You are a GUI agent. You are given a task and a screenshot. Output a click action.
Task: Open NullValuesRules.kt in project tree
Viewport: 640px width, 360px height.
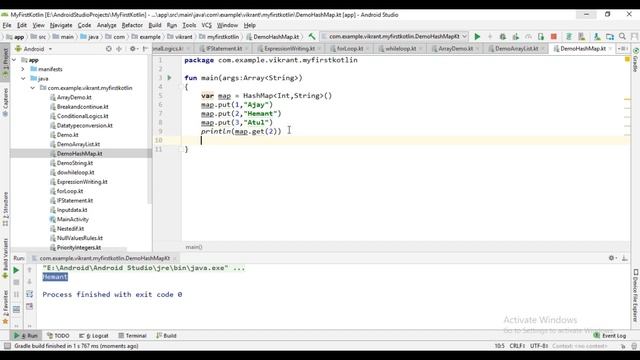point(80,238)
